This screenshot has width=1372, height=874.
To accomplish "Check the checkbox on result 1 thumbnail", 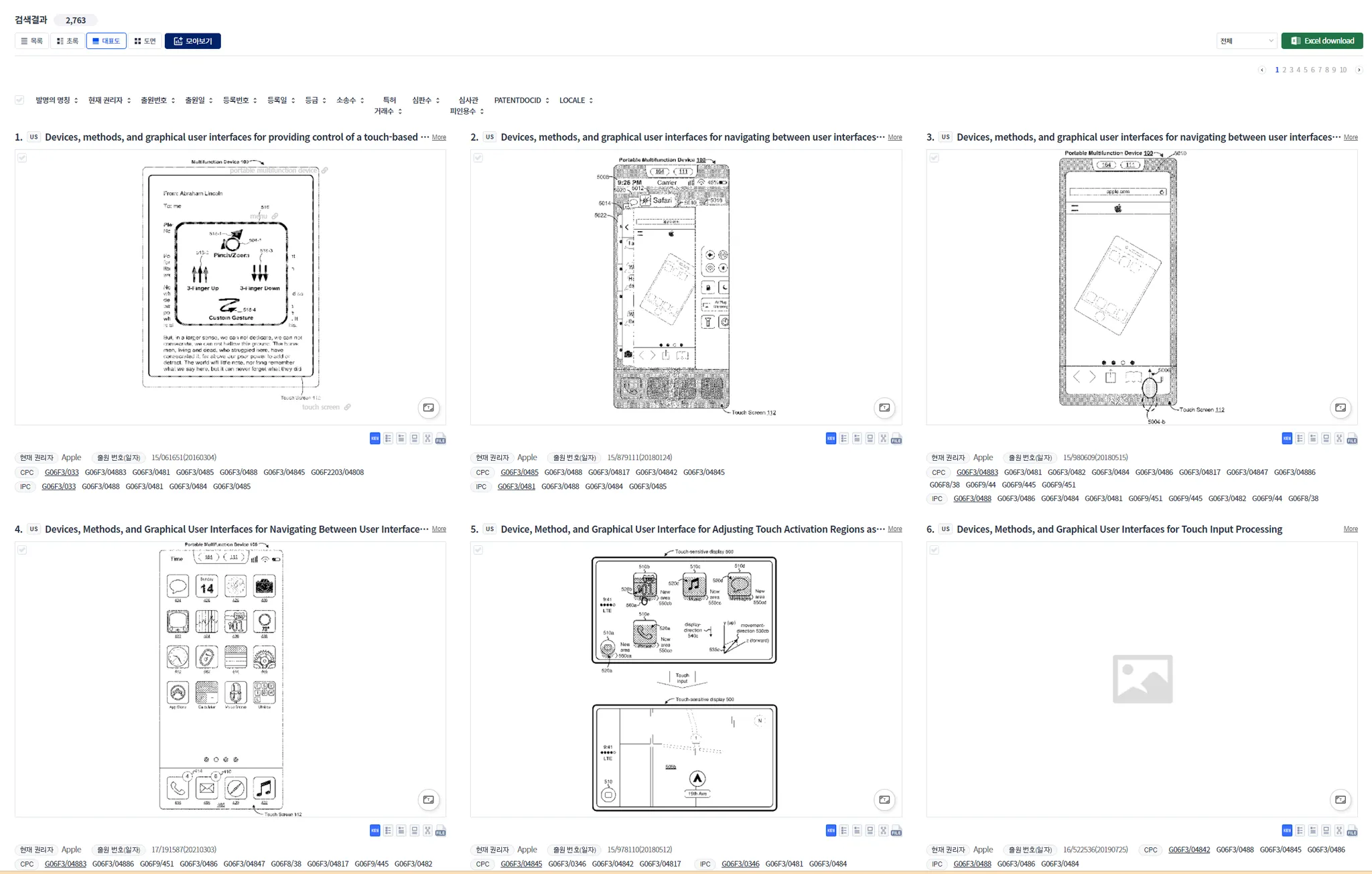I will click(22, 158).
